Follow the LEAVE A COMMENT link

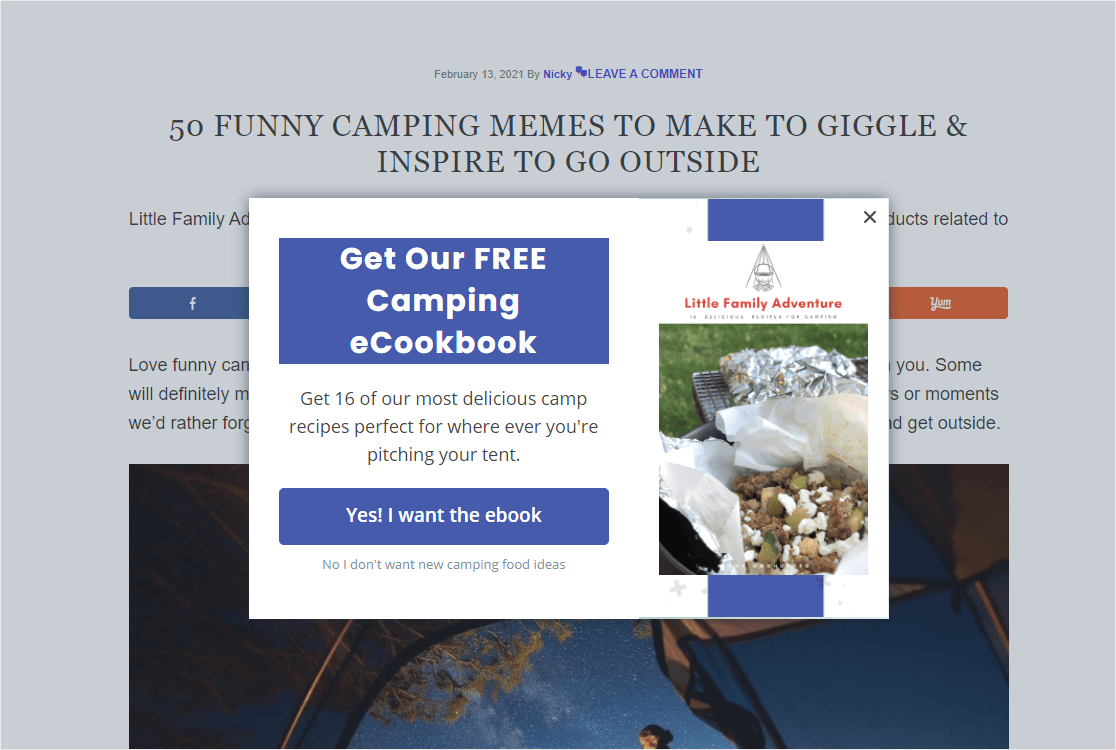[x=645, y=73]
